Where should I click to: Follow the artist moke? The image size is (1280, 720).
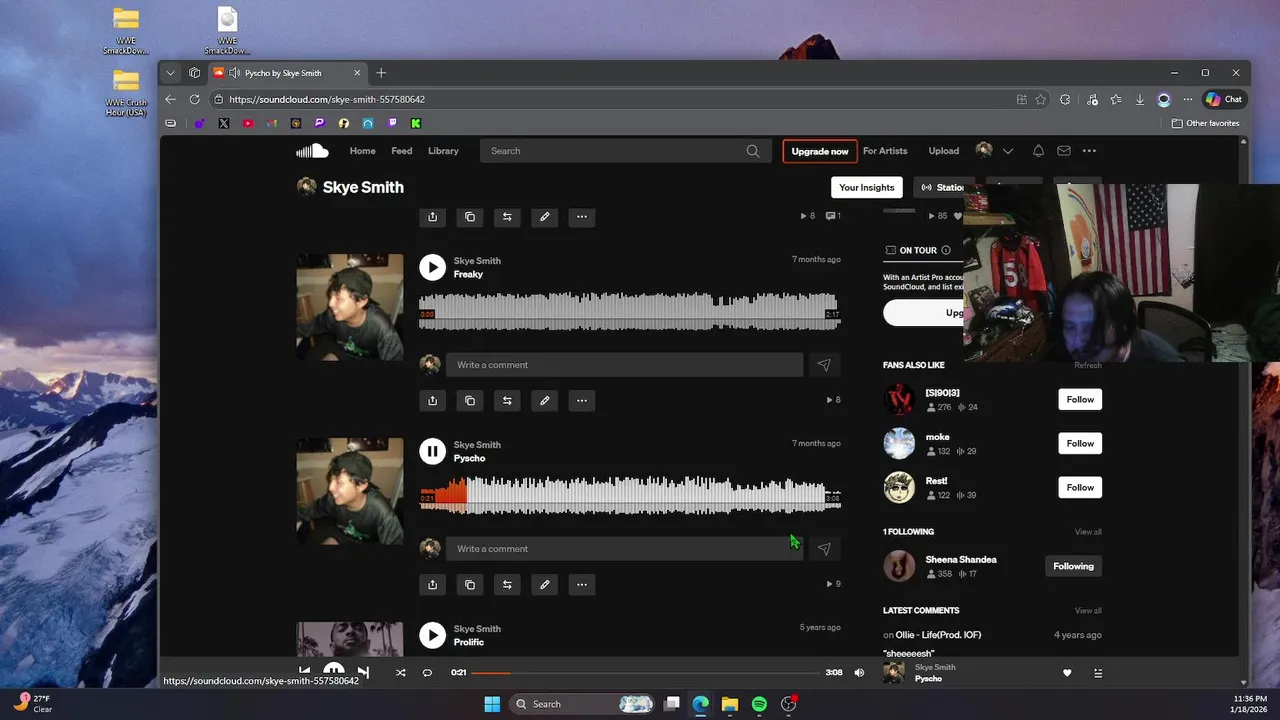[1080, 443]
